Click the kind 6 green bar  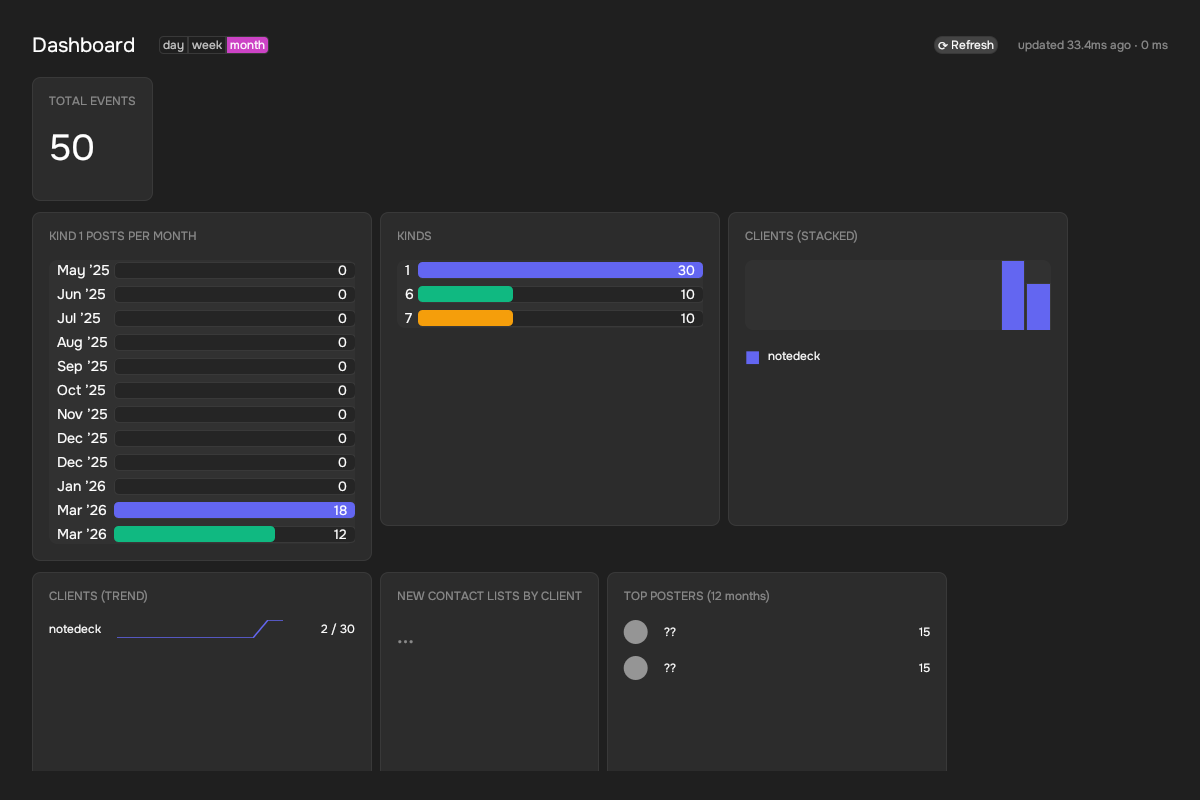pos(465,294)
